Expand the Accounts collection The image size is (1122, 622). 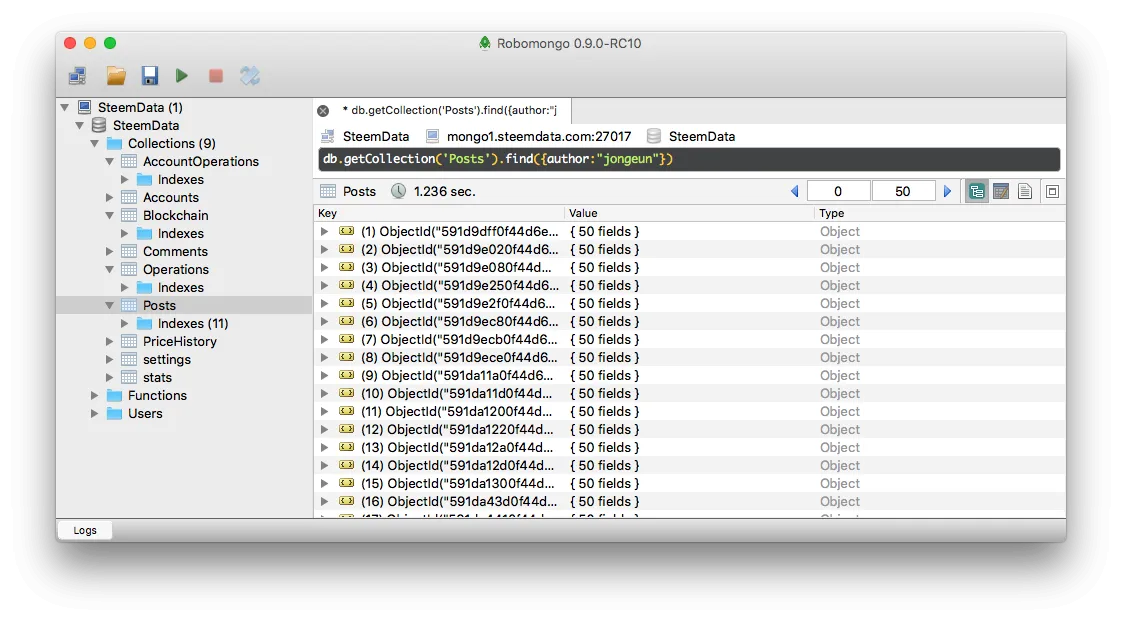(x=109, y=198)
